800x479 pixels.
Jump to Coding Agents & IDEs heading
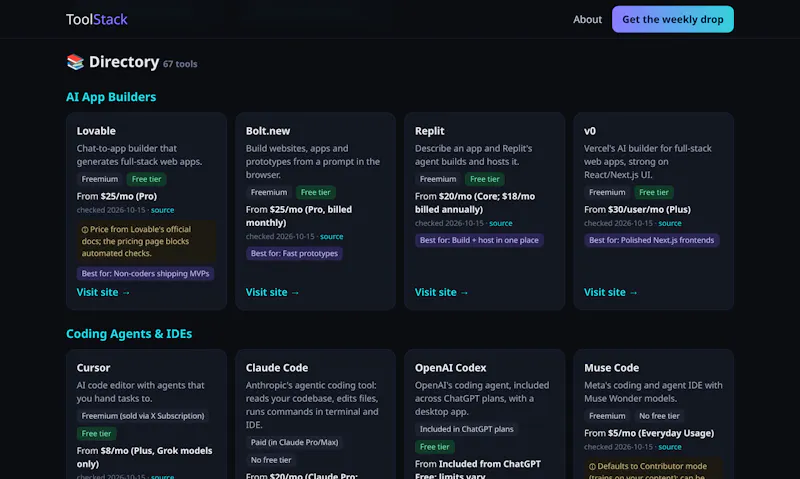tap(129, 334)
